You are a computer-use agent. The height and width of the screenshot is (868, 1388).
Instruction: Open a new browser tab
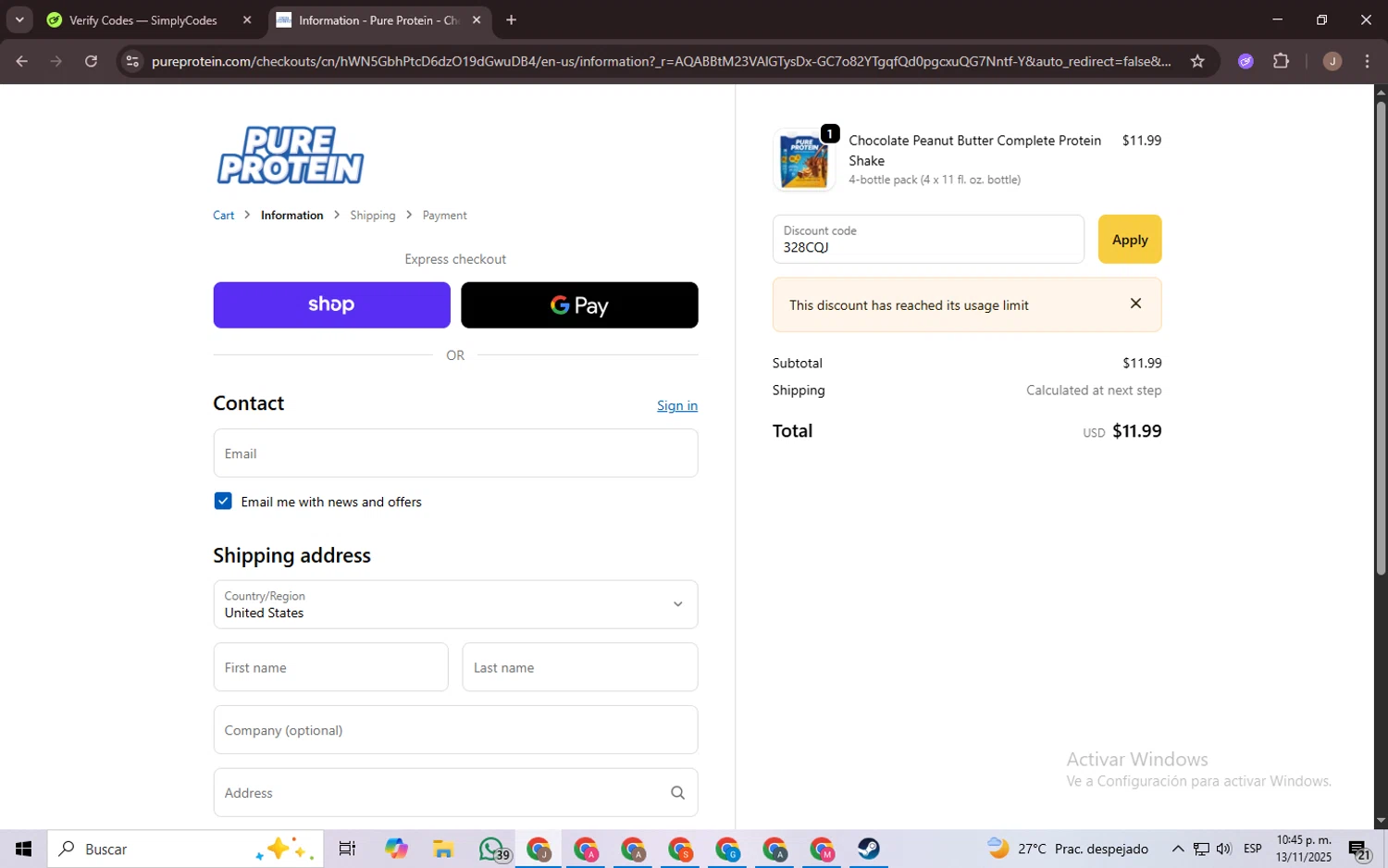[511, 20]
